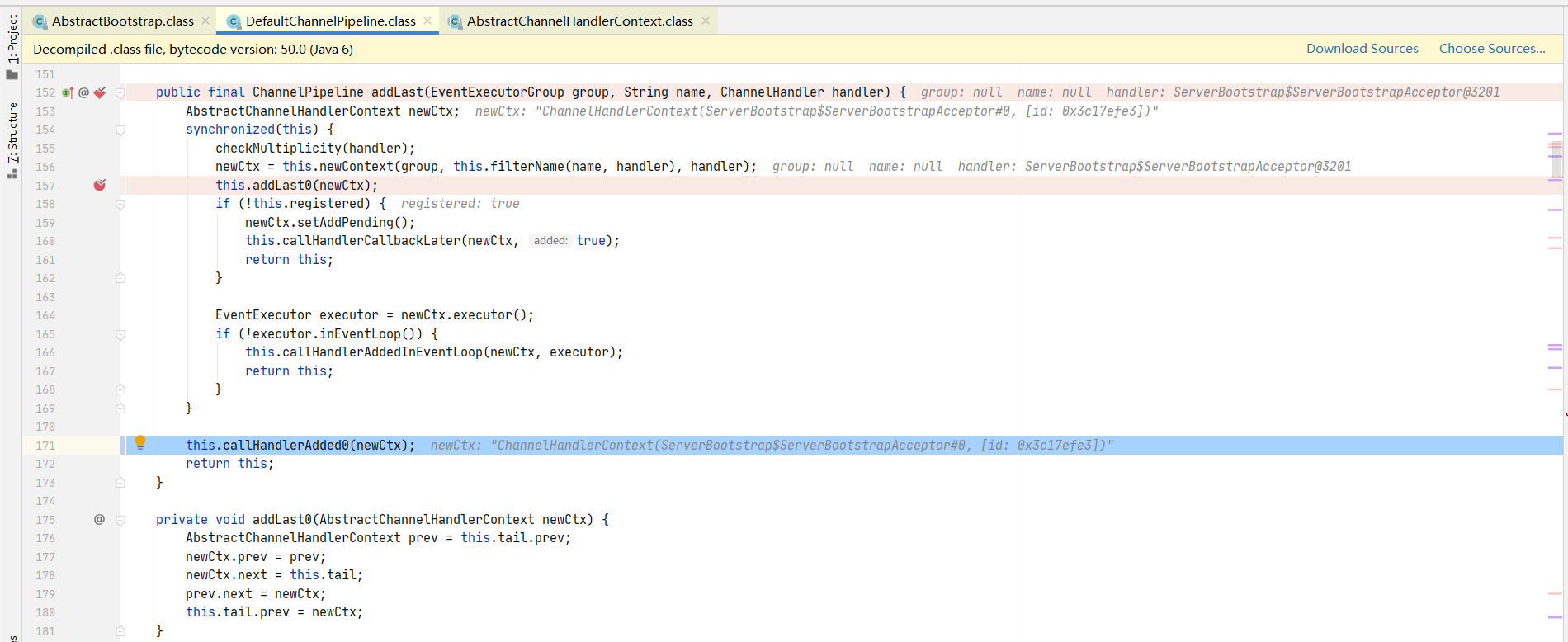Click the C class icon on DefaultChannelPipeline tab
Viewport: 1568px width, 642px height.
click(x=234, y=21)
